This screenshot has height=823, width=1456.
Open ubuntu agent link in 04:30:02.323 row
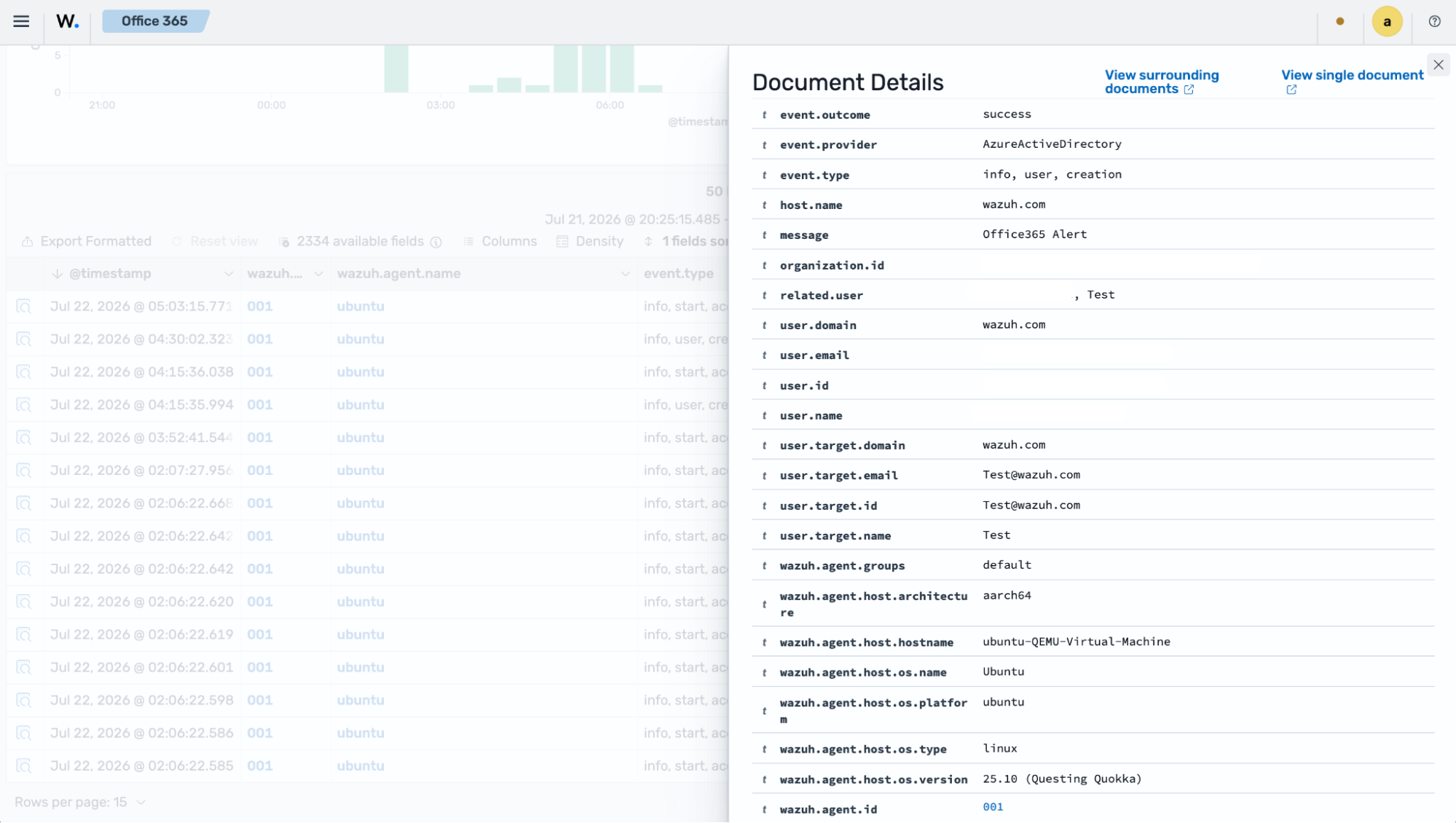click(360, 339)
